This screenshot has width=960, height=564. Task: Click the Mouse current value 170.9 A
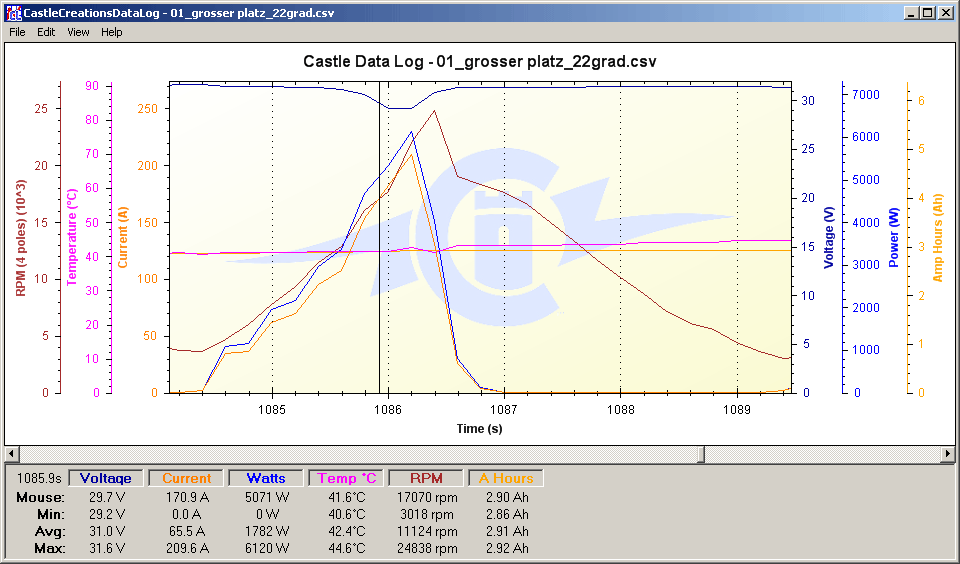click(187, 497)
